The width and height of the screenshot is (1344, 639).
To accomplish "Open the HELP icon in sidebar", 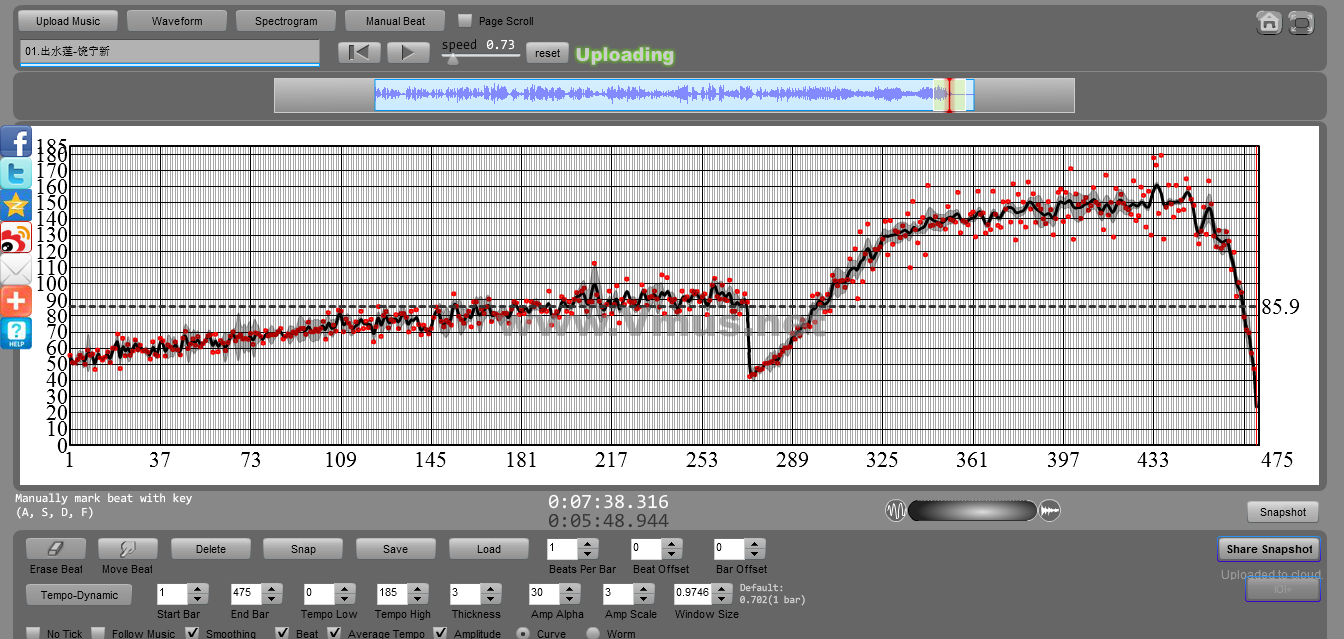I will [x=16, y=334].
